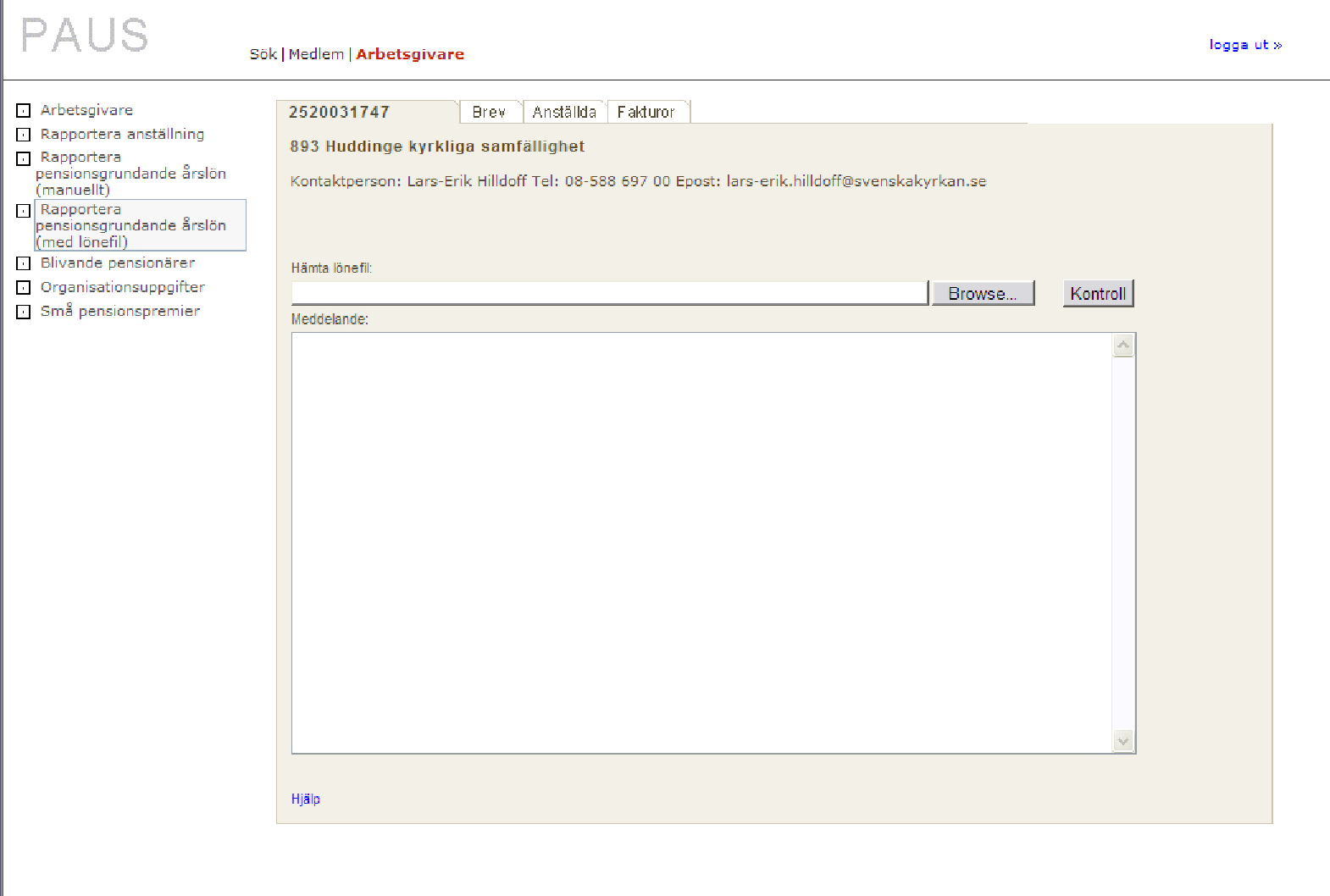Click the email lars-erik.hilldoff@svenskakyrkan.se text
1330x896 pixels.
tap(856, 181)
